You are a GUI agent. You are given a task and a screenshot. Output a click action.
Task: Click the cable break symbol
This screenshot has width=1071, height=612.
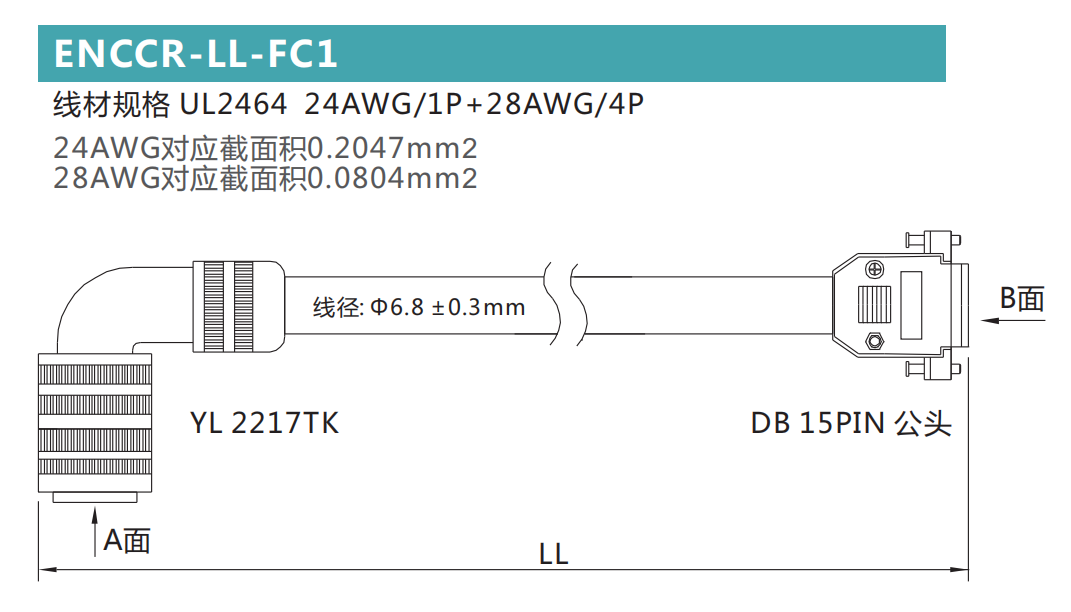[566, 305]
